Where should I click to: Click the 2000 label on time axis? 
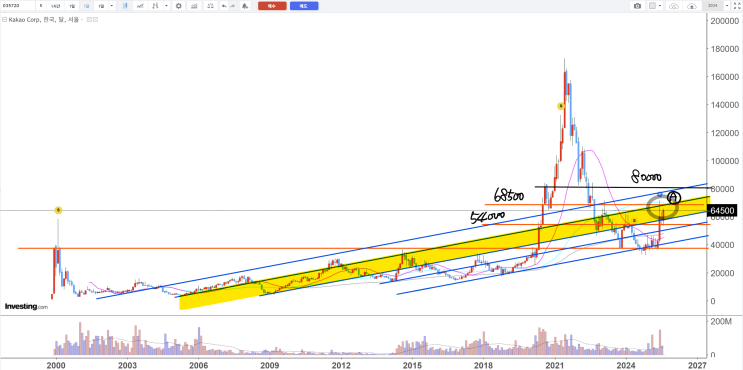tap(56, 365)
